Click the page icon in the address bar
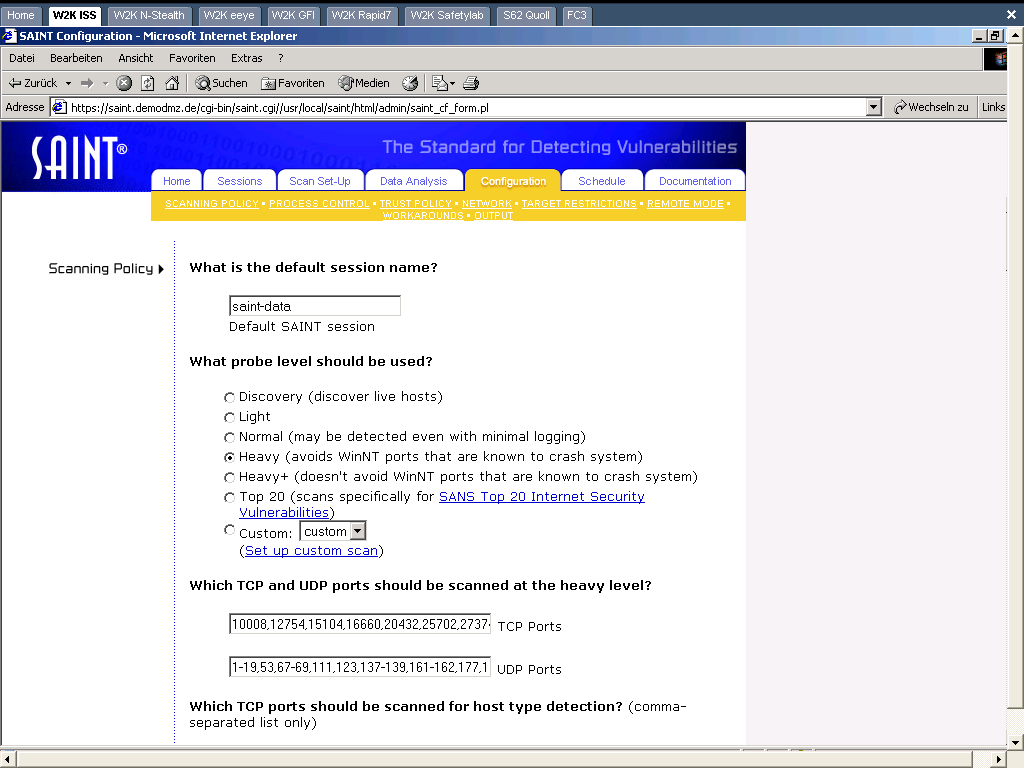This screenshot has width=1024, height=768. [x=59, y=107]
